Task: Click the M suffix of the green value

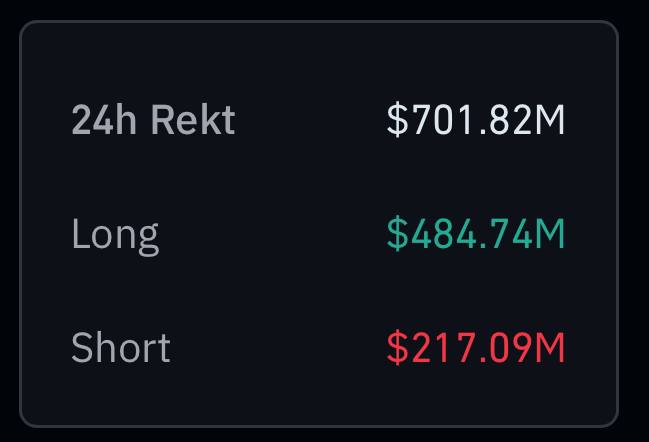Action: [x=550, y=233]
